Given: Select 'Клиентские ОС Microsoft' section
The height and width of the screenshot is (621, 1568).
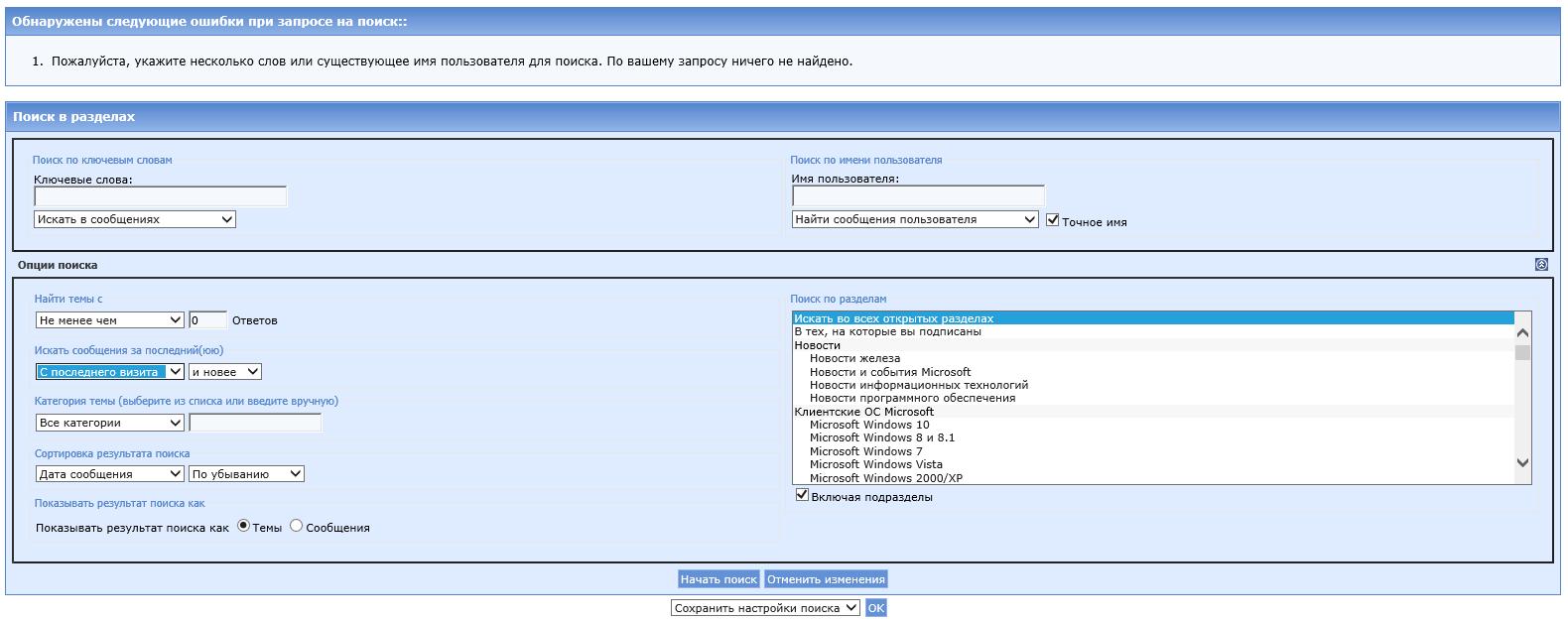Looking at the screenshot, I should pos(1153,412).
